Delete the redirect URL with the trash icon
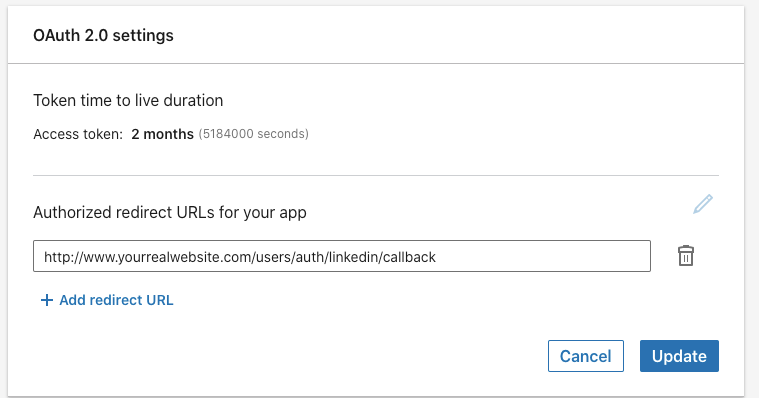Viewport: 759px width, 398px height. (x=685, y=256)
